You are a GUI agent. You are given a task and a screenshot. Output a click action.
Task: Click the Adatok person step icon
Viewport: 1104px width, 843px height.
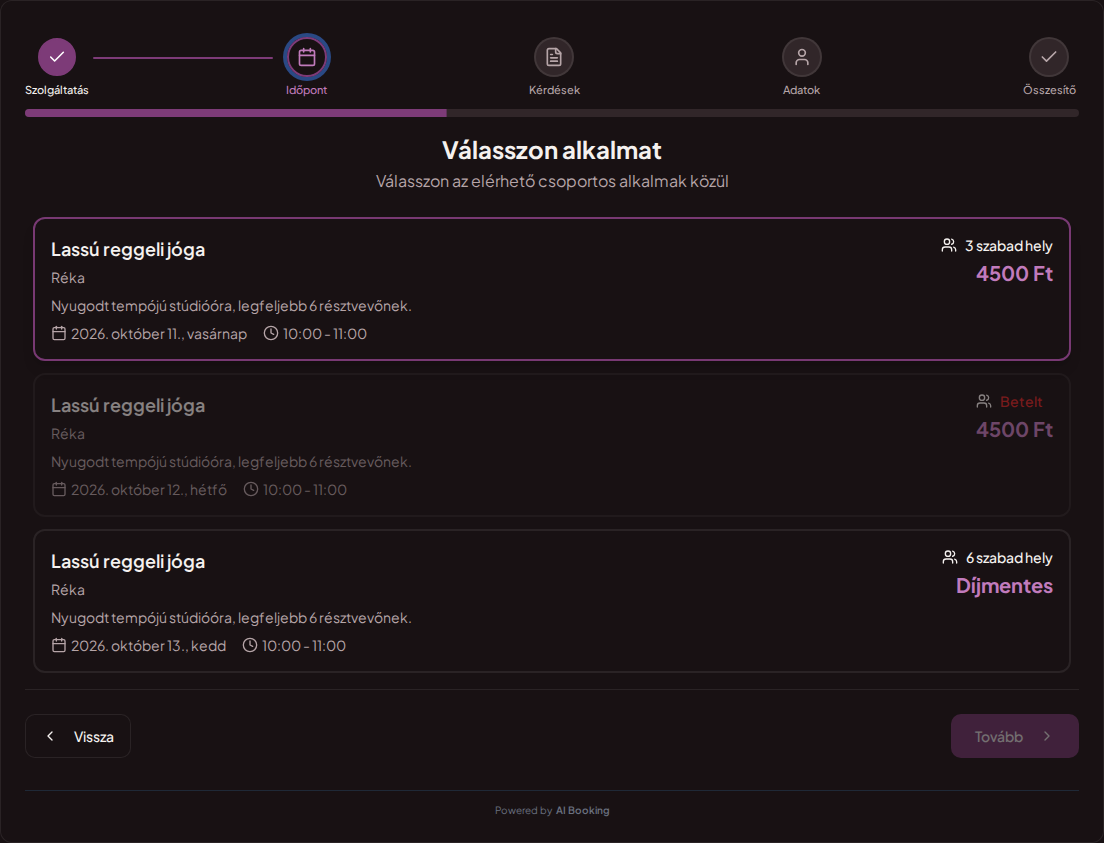801,57
